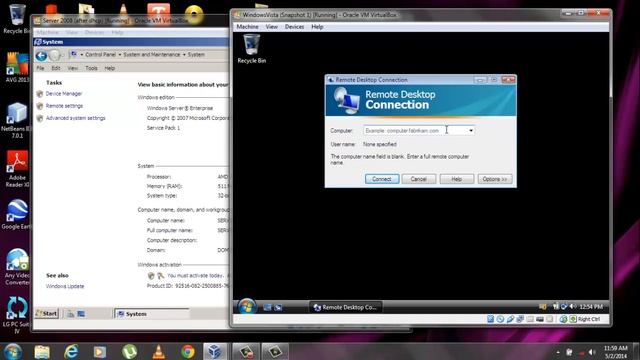
Task: Select NetBeans IDE 7.0.1 desktop shortcut
Action: [16, 121]
